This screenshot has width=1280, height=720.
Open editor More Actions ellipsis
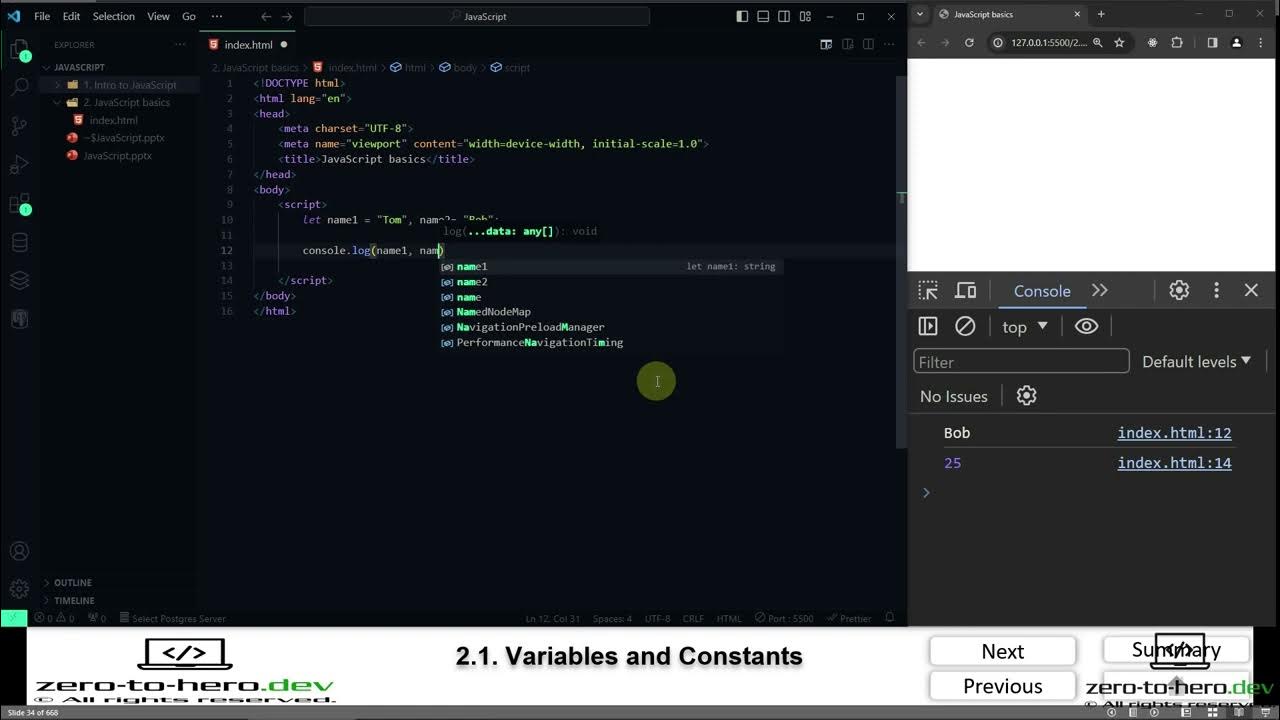click(890, 45)
